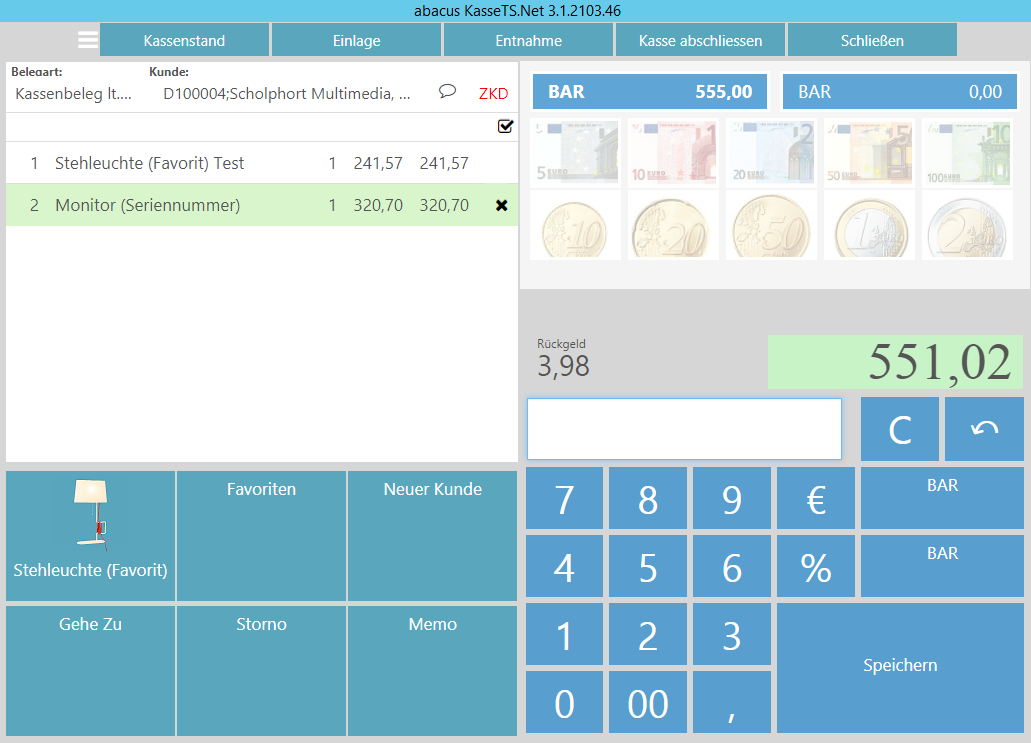
Task: Tap the 20 cent coin
Action: click(673, 225)
